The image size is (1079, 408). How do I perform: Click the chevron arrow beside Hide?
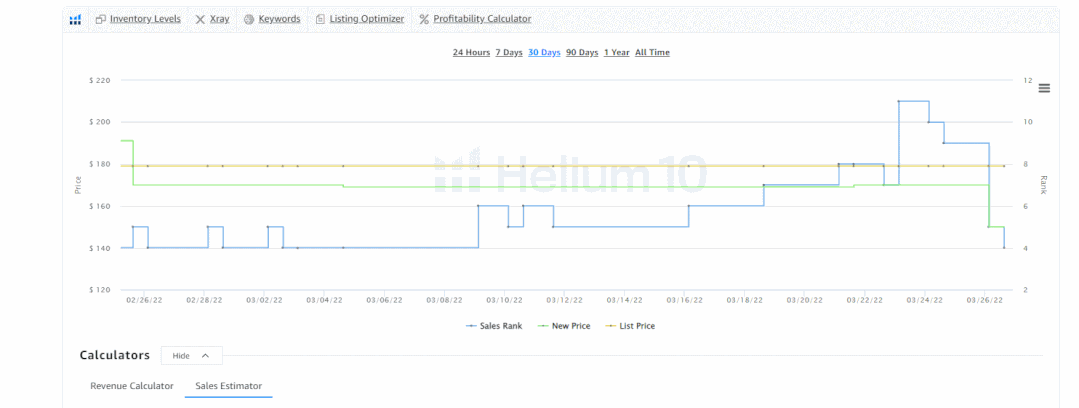pos(205,356)
